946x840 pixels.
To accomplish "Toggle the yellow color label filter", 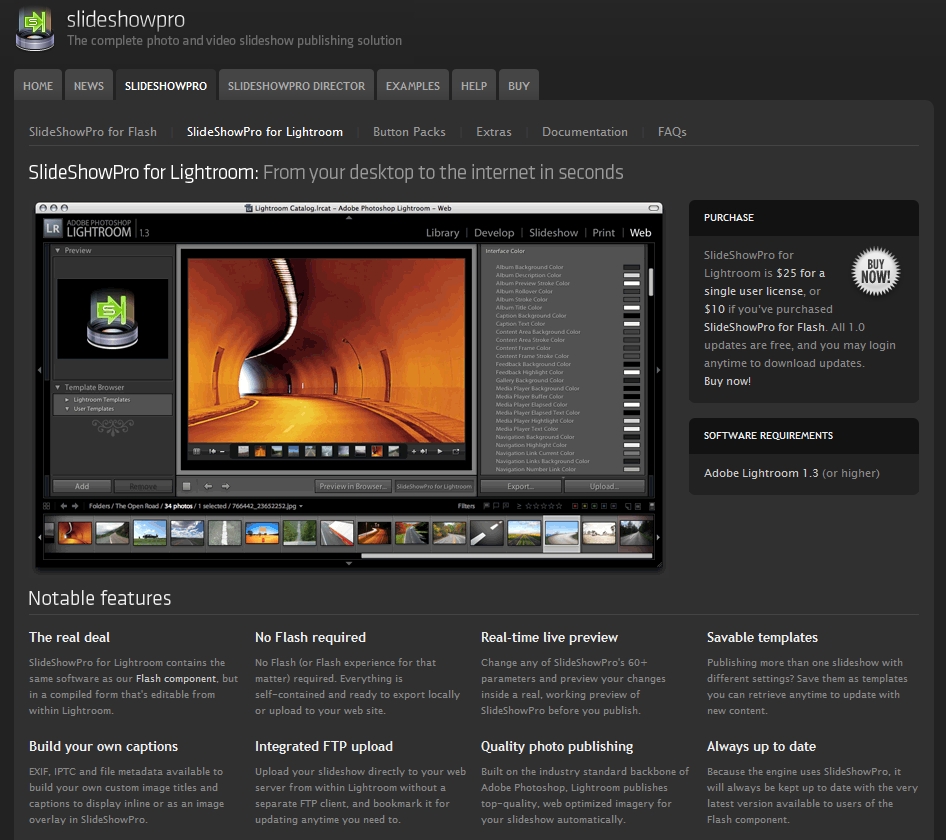I will tap(585, 506).
